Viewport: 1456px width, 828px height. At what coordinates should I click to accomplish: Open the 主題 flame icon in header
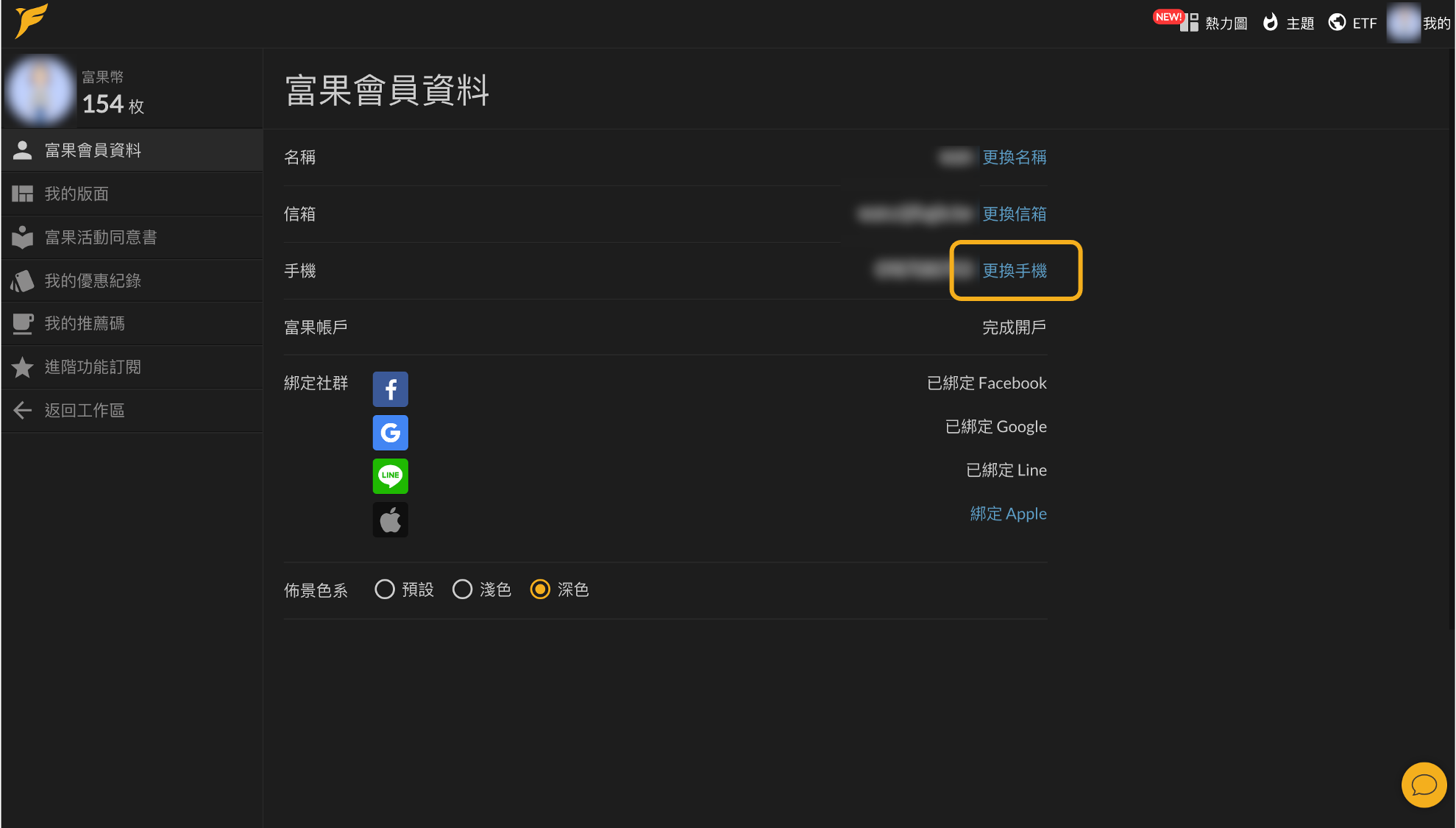click(x=1270, y=23)
